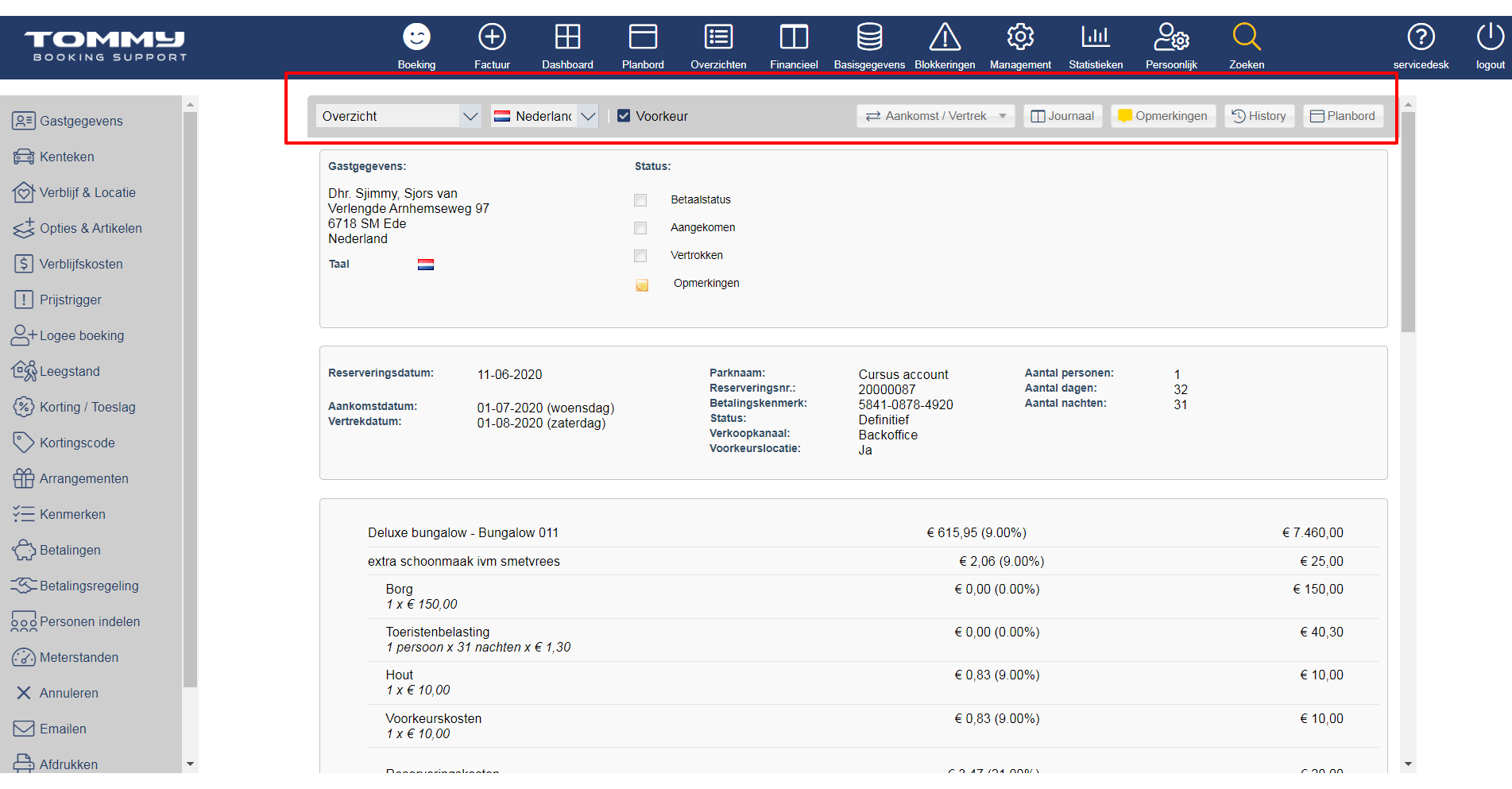Image resolution: width=1512 pixels, height=789 pixels.
Task: Click the main scrollbar down arrow
Action: pyautogui.click(x=1409, y=764)
